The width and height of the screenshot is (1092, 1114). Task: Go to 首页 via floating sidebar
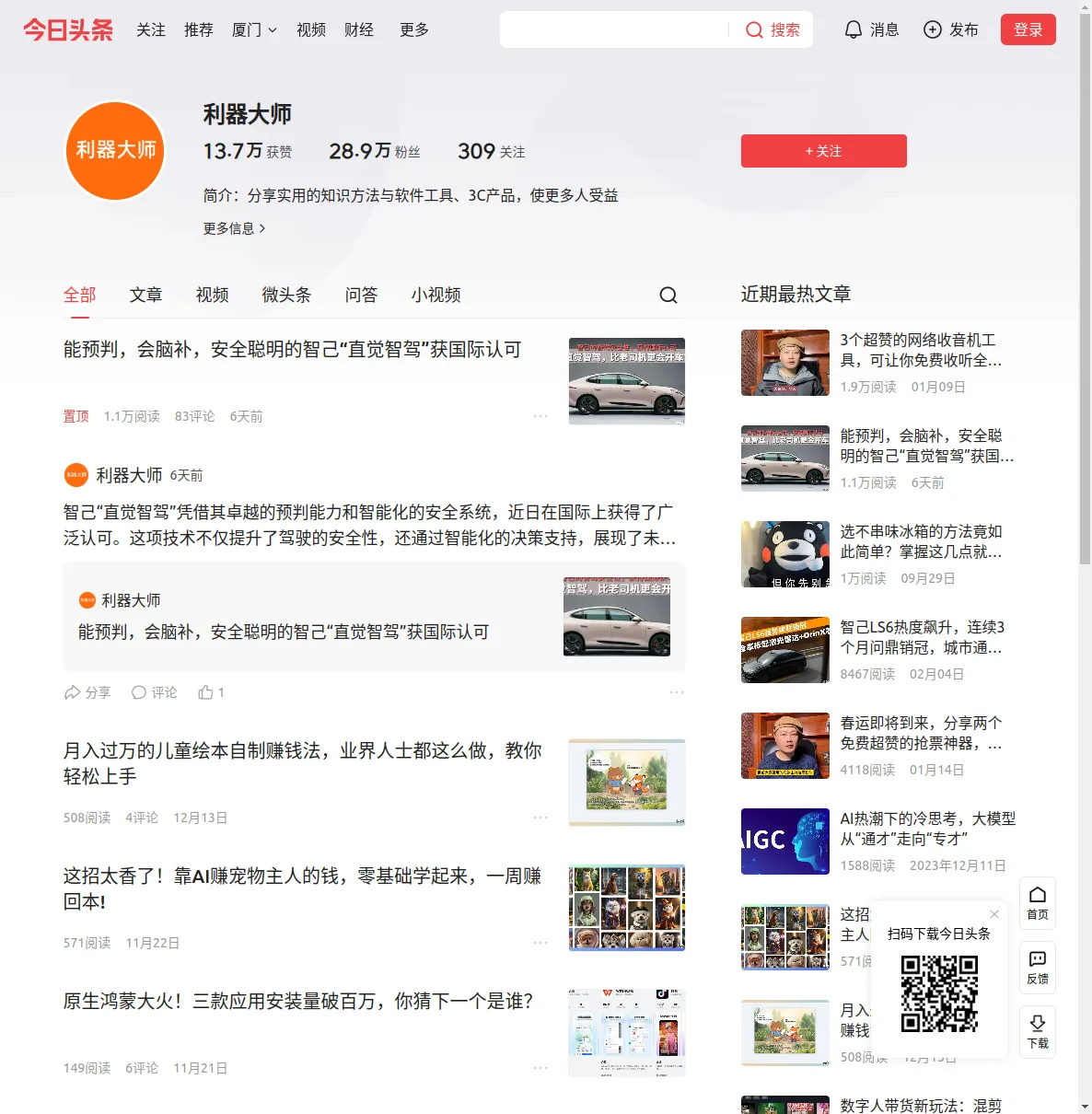[1038, 903]
